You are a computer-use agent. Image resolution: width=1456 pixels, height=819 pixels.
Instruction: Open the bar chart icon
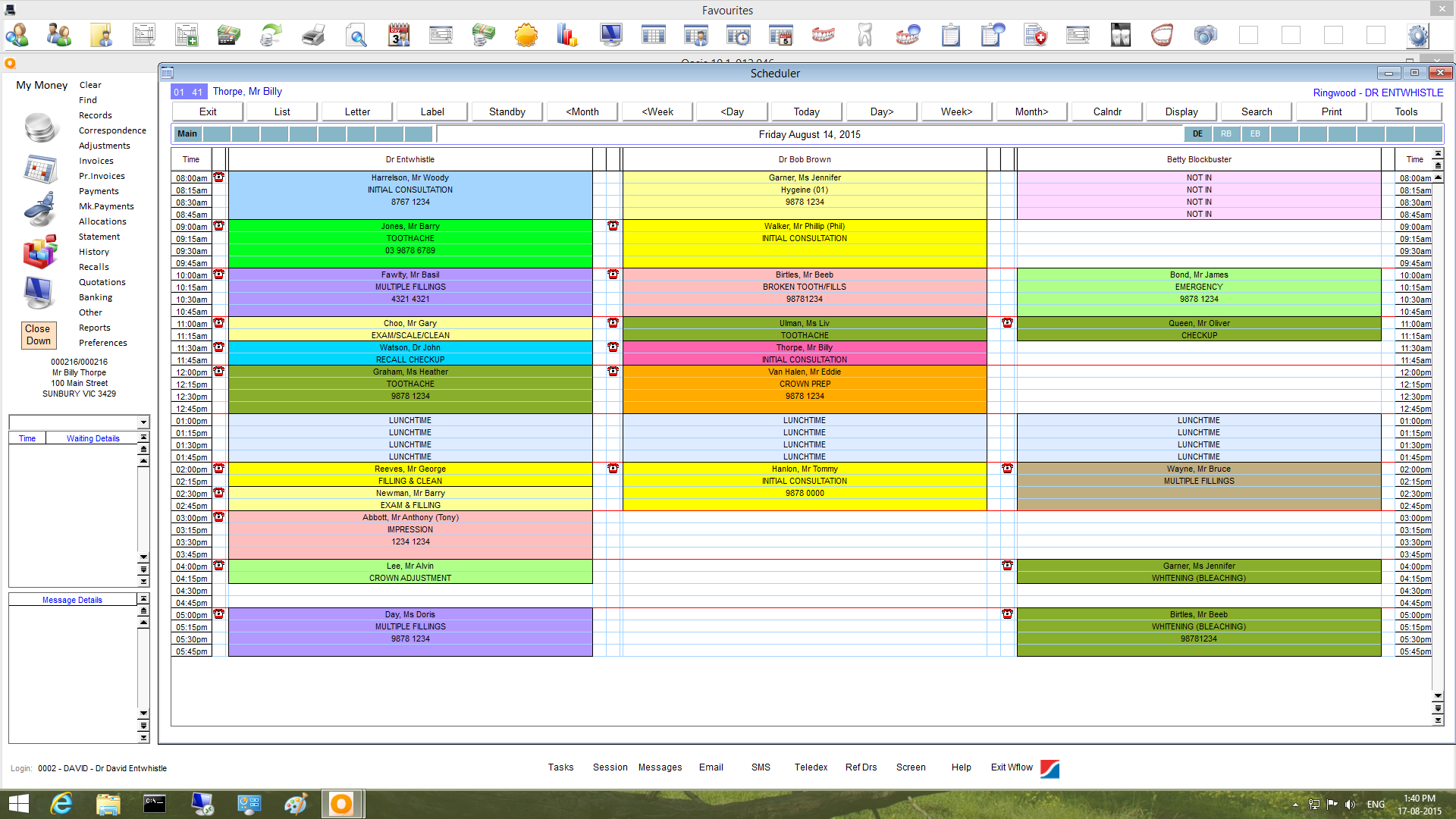click(x=567, y=35)
